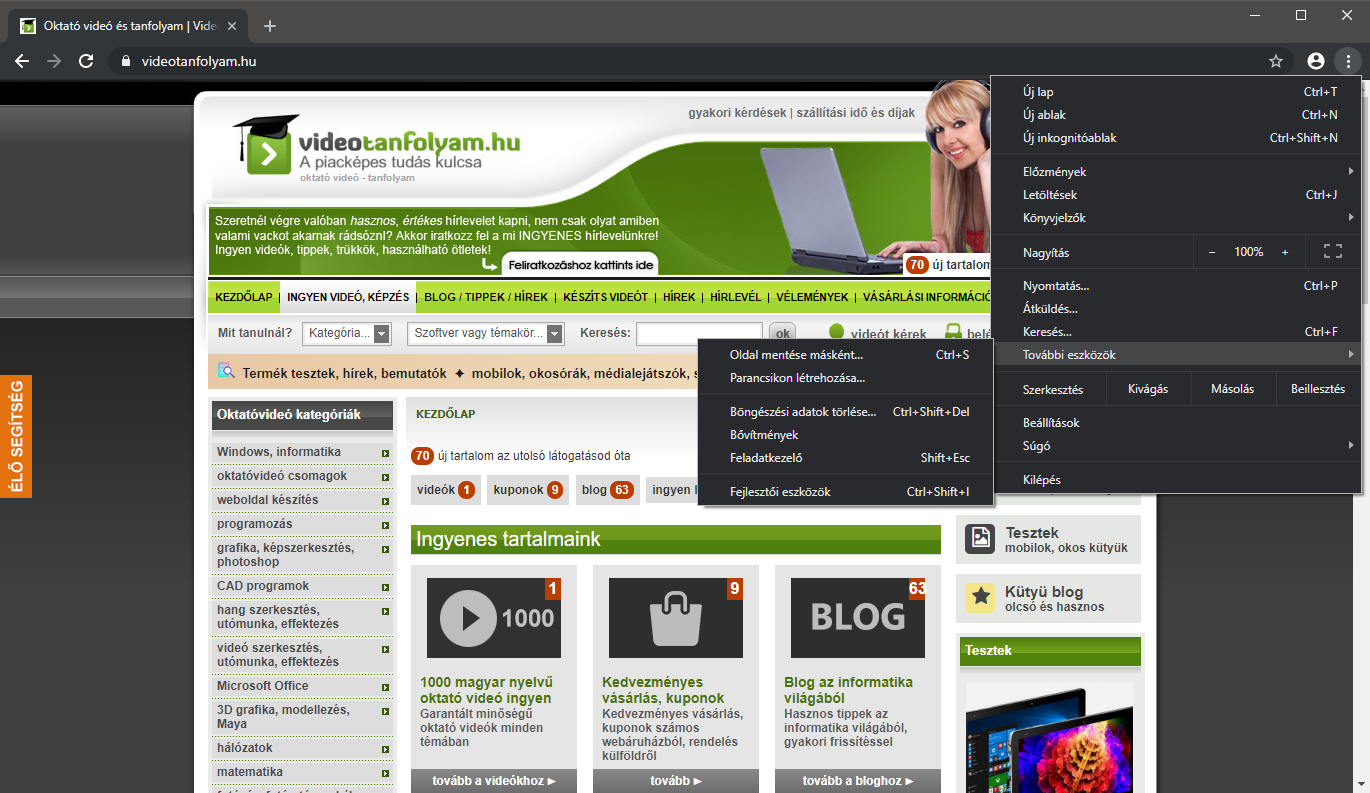Click the green arrow beside CAD programok
1370x793 pixels.
pos(385,587)
